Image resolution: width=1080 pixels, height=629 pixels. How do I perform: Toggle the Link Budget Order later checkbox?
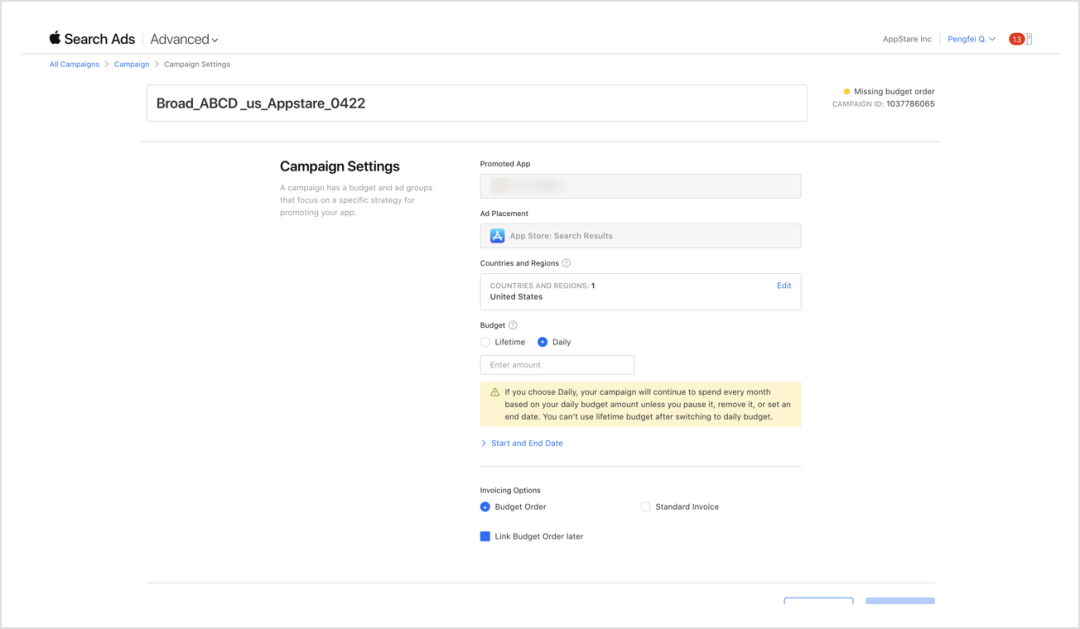pos(486,537)
